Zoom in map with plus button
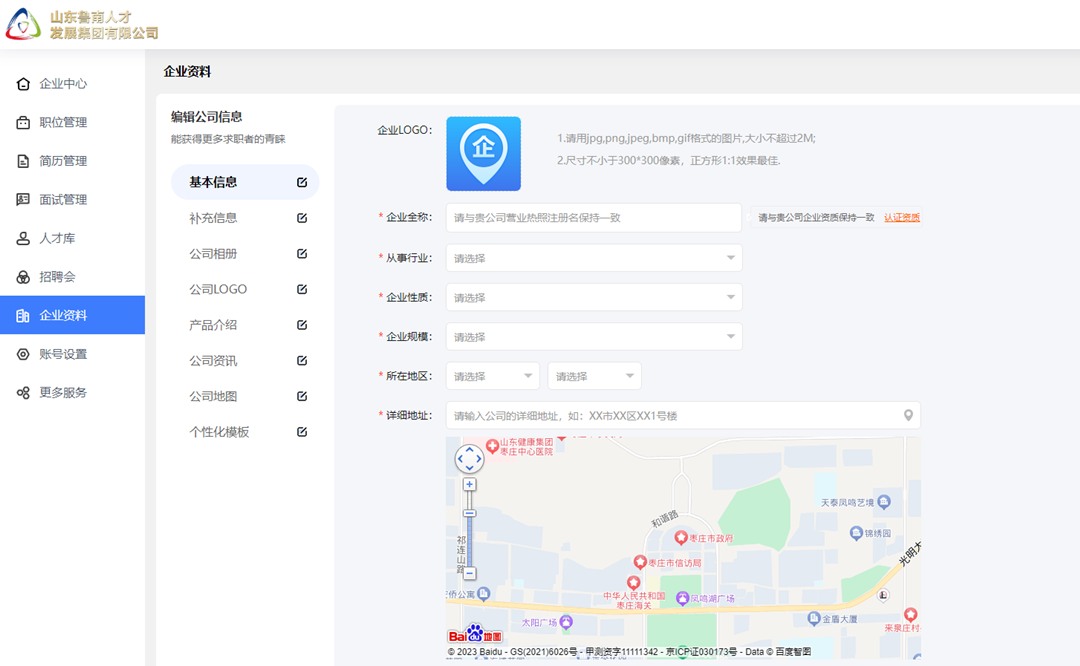Viewport: 1080px width, 666px height. coord(469,484)
